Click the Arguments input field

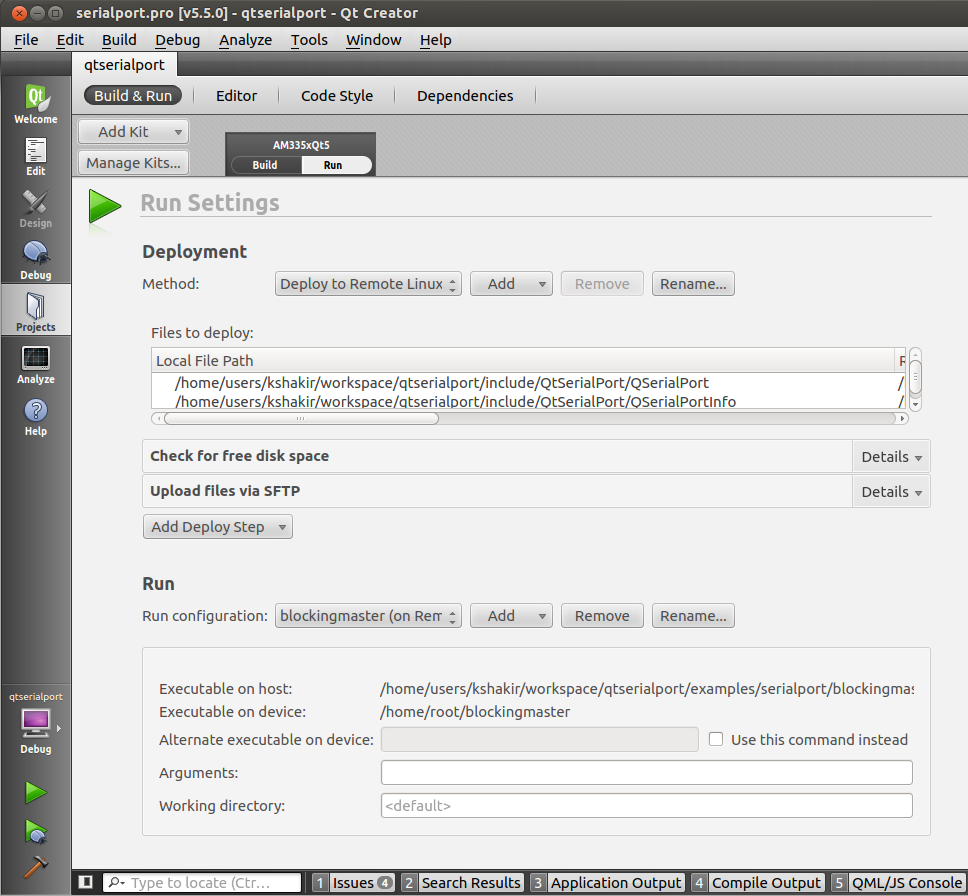coord(646,772)
